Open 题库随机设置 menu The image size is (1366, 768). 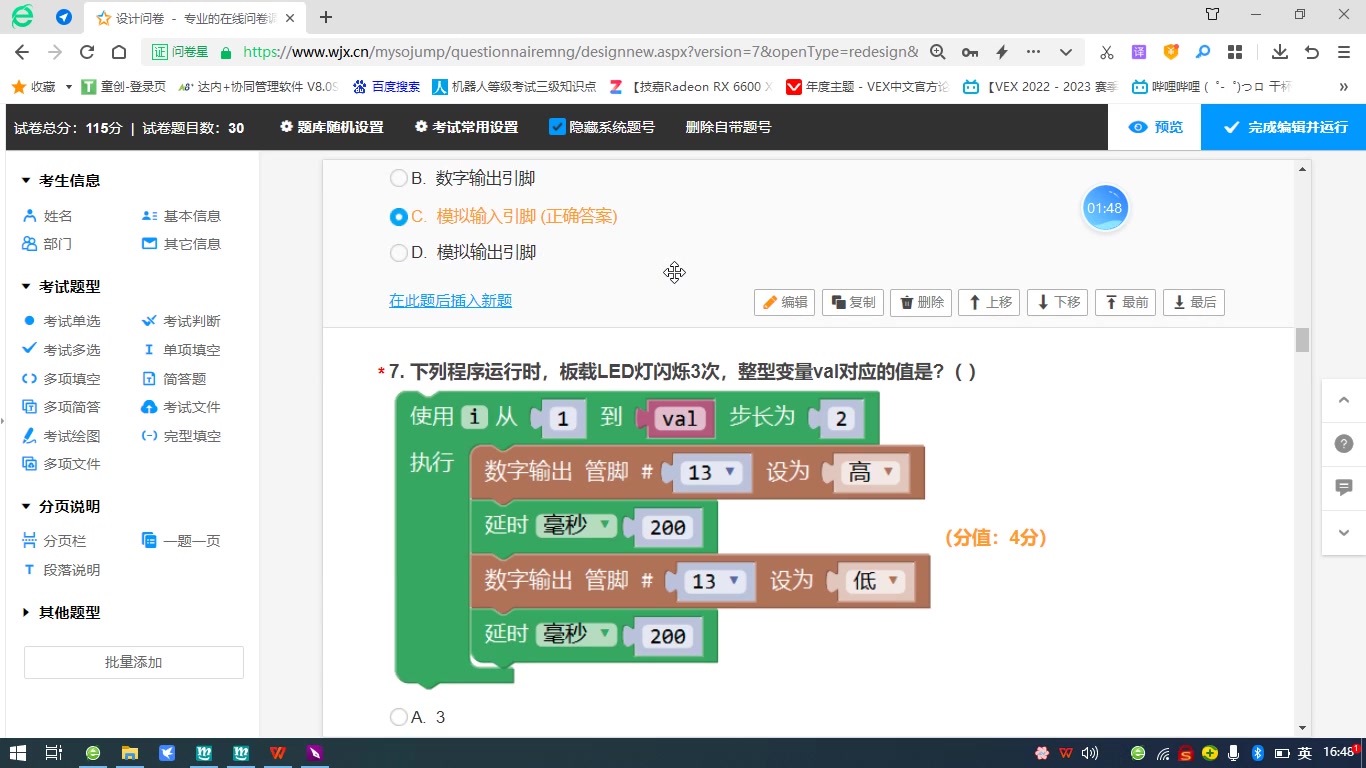coord(332,127)
